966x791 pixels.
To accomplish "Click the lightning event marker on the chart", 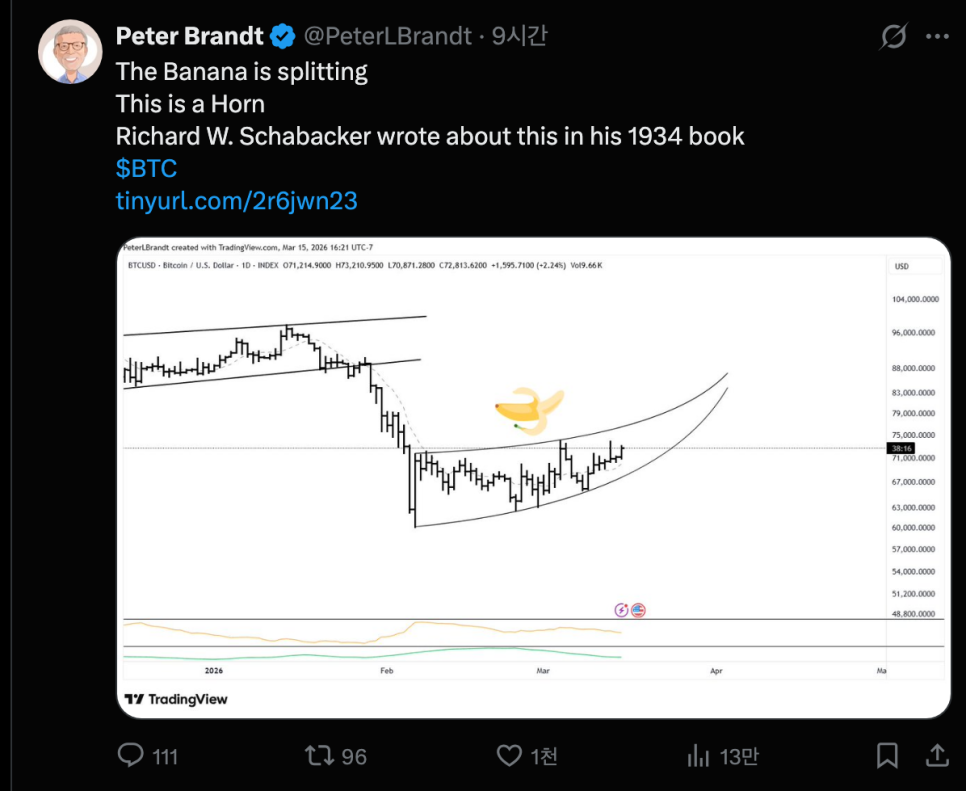I will pos(621,610).
